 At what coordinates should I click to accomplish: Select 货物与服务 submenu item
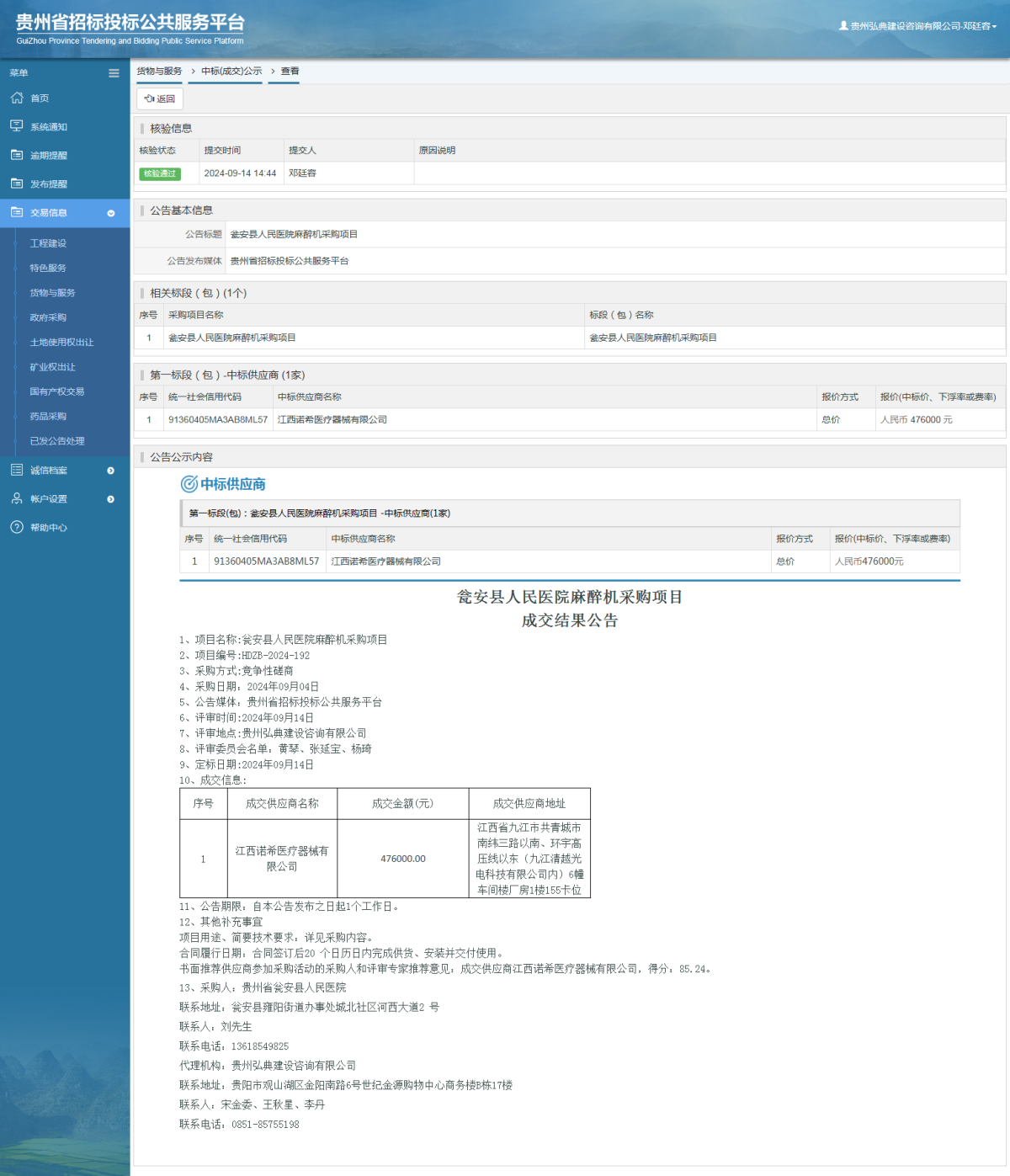(x=53, y=293)
